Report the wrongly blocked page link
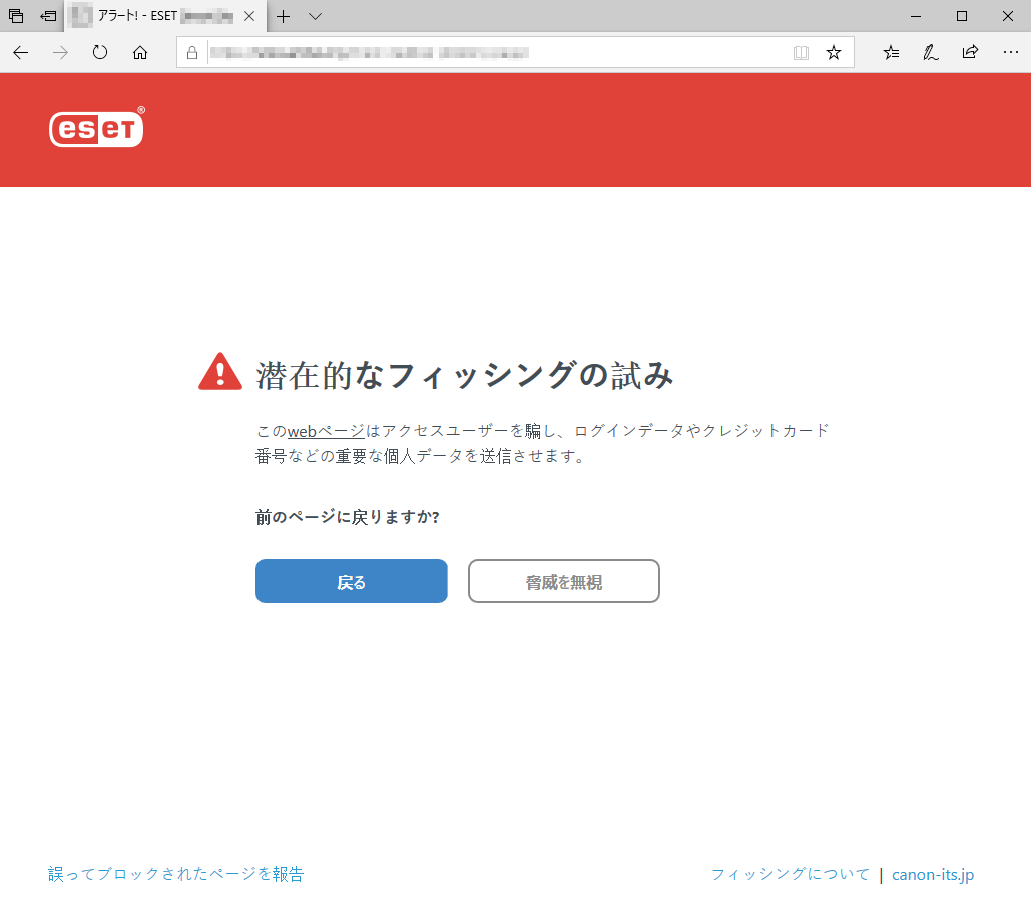This screenshot has height=903, width=1031. (175, 873)
